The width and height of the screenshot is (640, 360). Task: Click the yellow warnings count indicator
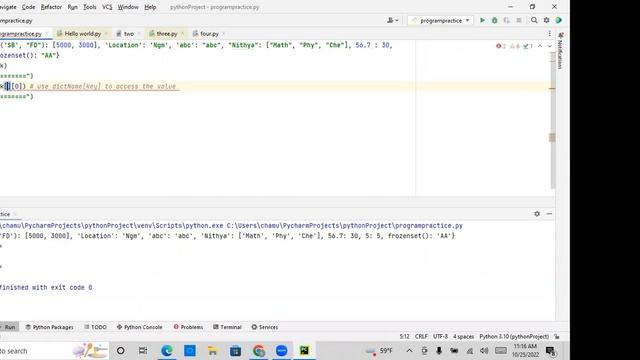pyautogui.click(x=515, y=46)
